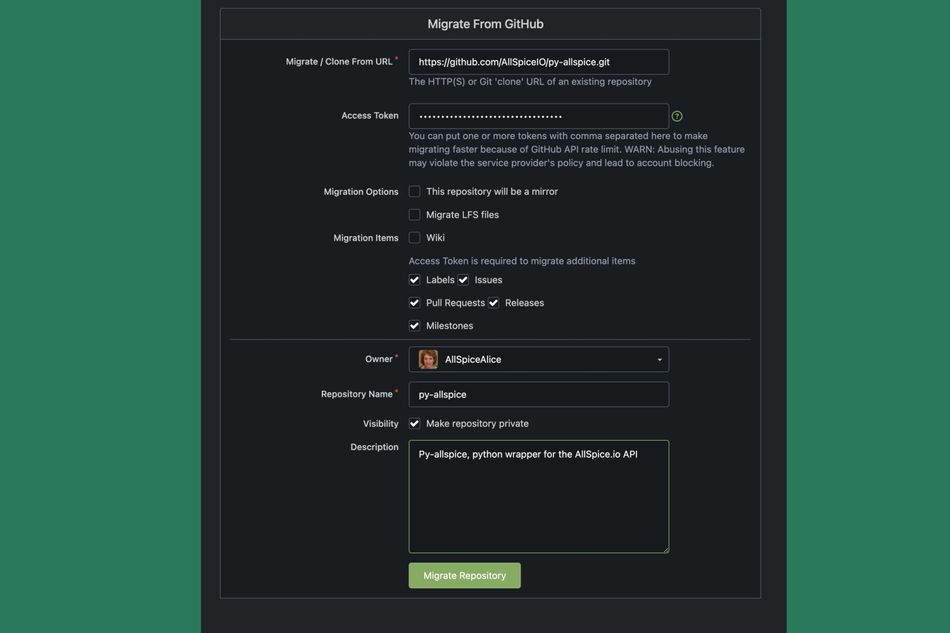
Task: Click the Migrate Repository button
Action: click(465, 575)
